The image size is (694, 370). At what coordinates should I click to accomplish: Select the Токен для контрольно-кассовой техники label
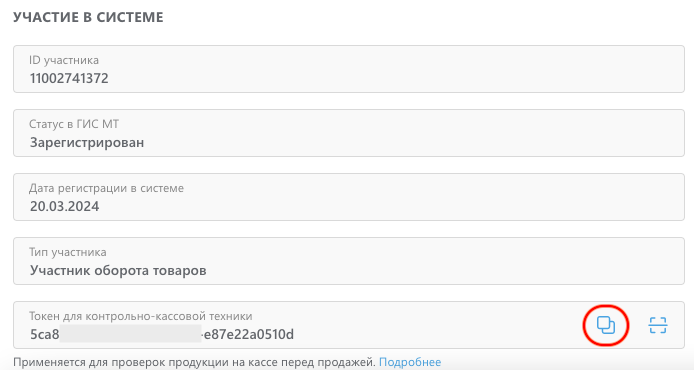pyautogui.click(x=141, y=316)
